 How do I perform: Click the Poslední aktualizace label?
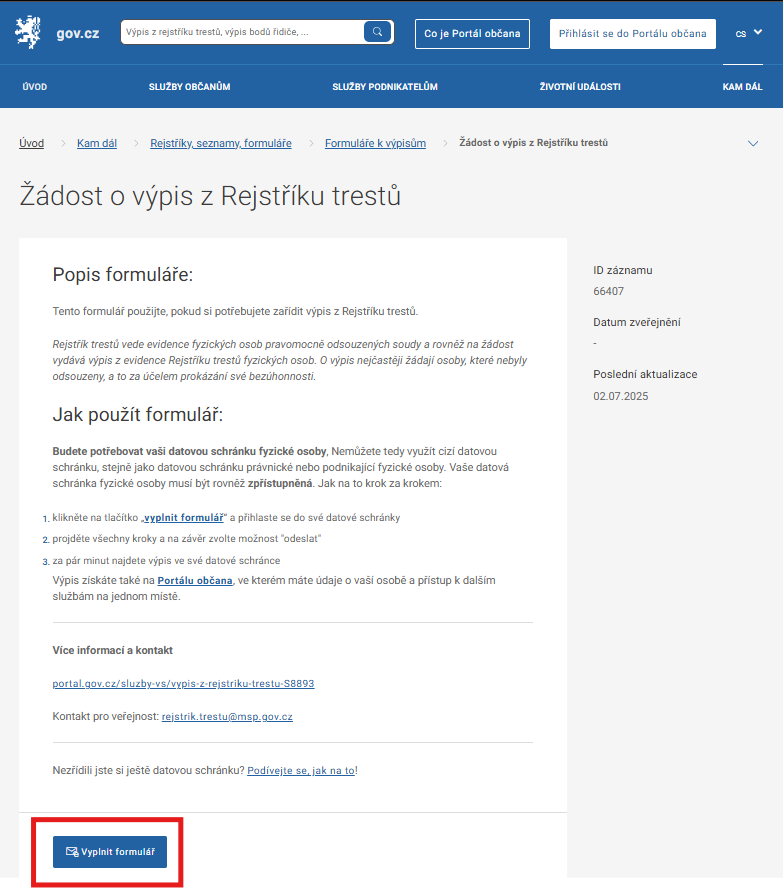coord(645,374)
